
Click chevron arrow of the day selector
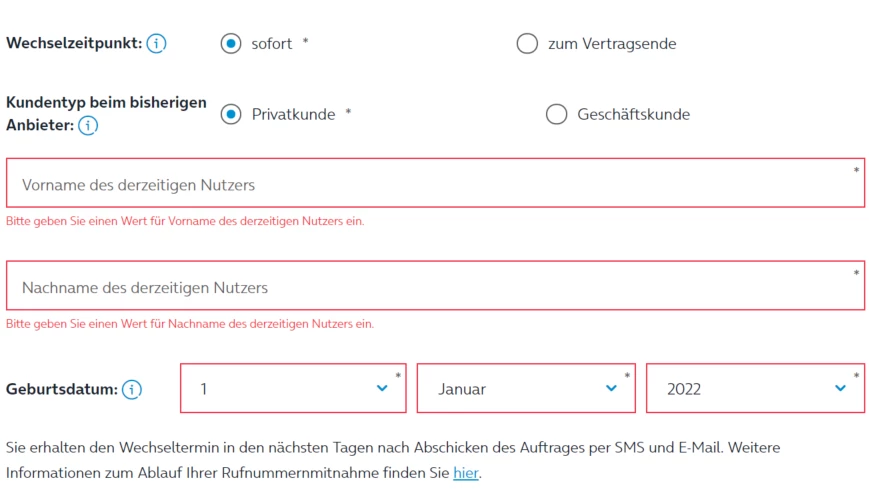(x=382, y=389)
